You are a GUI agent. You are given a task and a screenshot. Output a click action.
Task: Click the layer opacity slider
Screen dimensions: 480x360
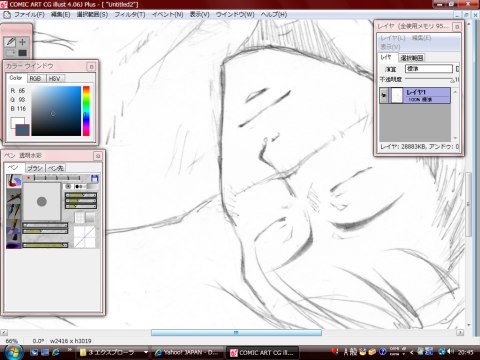click(430, 80)
